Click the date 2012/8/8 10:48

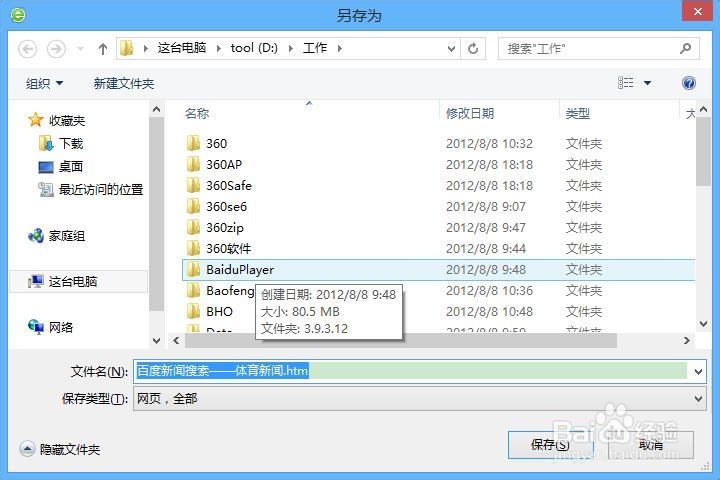[489, 311]
